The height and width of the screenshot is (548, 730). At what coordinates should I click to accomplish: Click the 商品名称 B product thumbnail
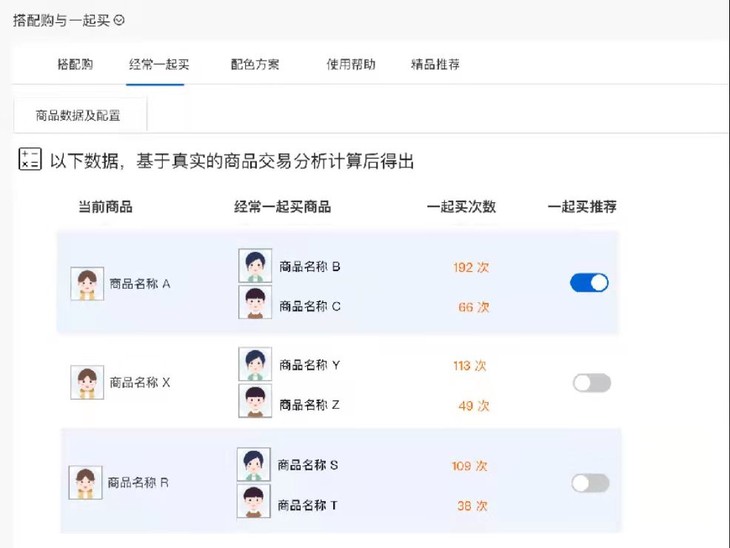[255, 265]
